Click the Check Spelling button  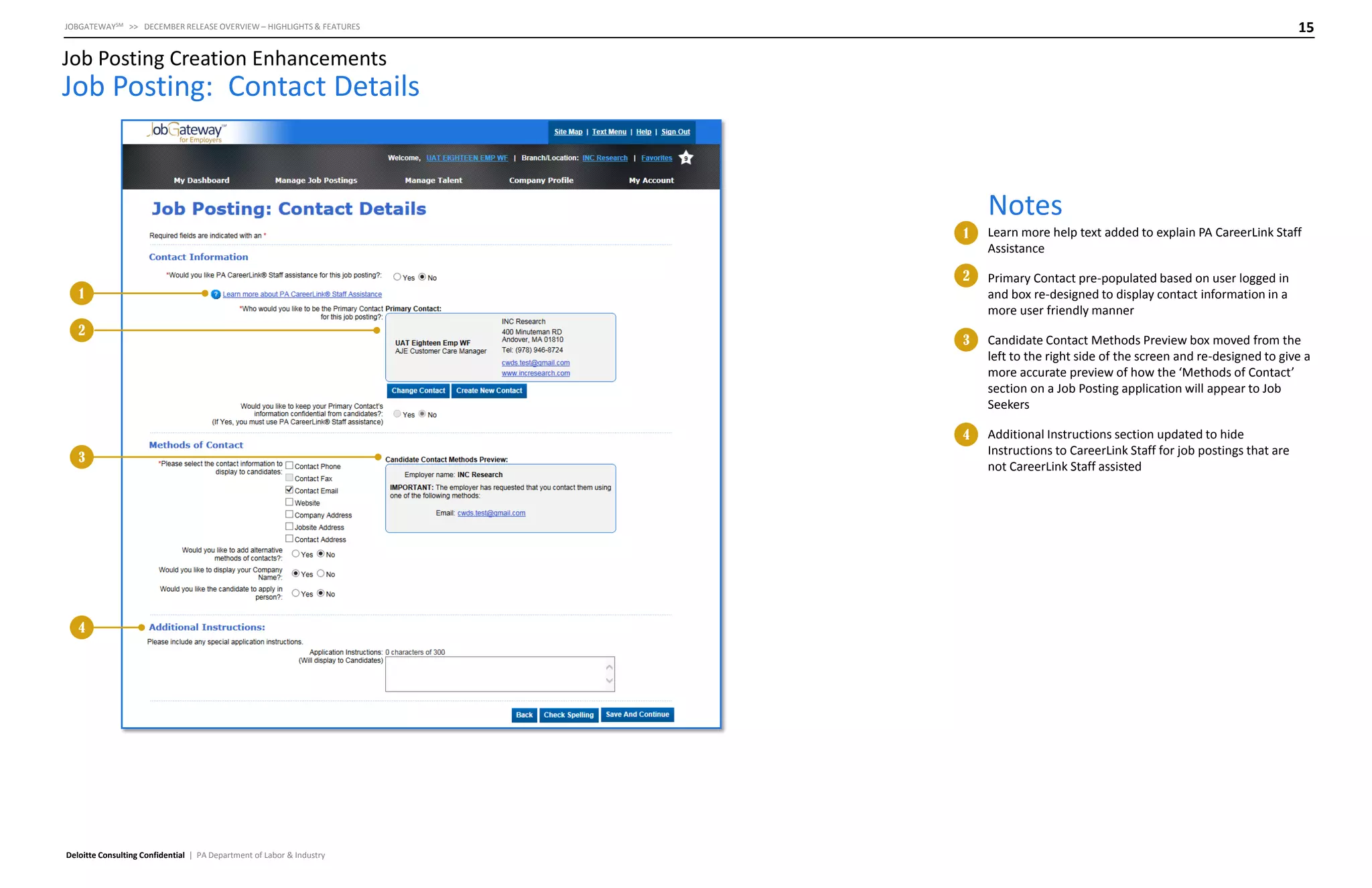tap(569, 715)
